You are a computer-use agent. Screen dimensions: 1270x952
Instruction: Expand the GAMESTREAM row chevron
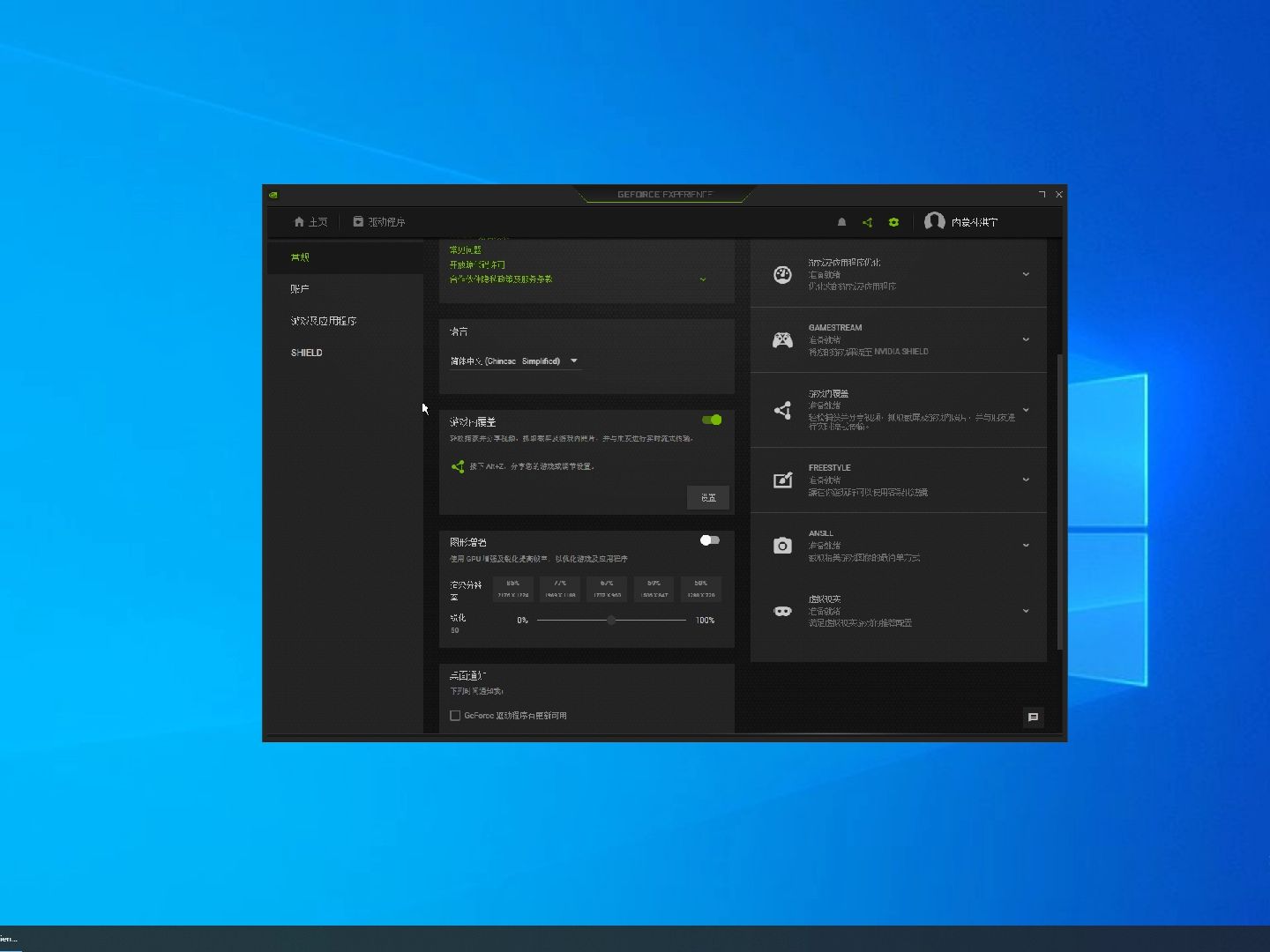point(1026,339)
